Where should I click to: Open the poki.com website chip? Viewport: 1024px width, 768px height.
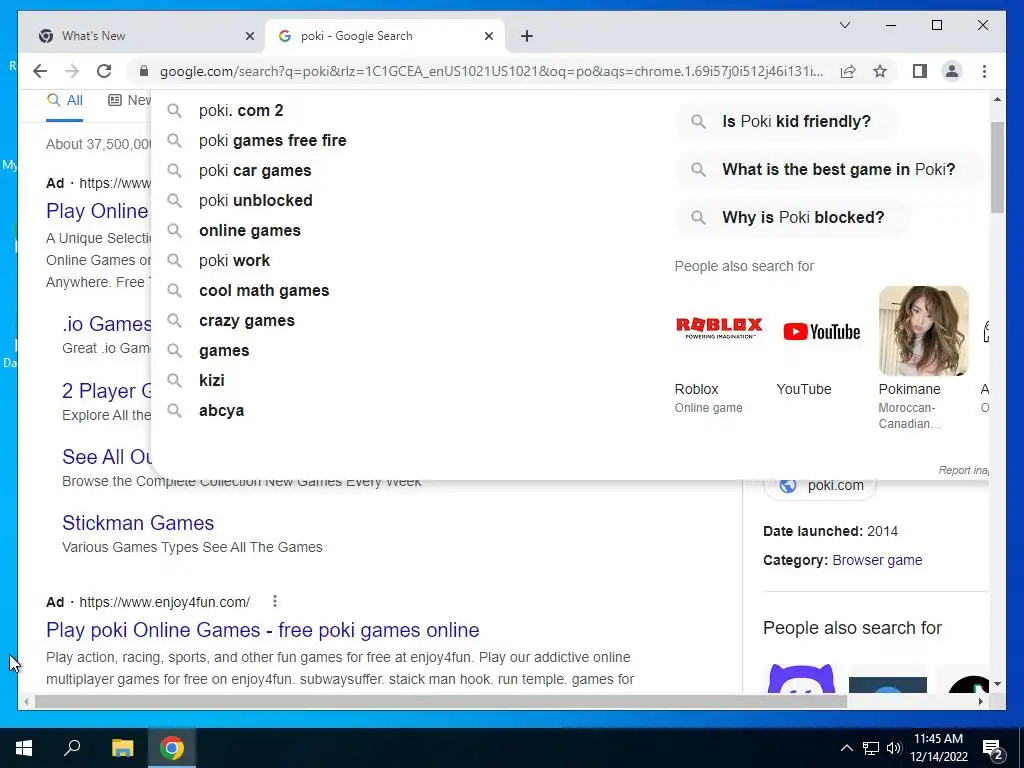(x=820, y=486)
